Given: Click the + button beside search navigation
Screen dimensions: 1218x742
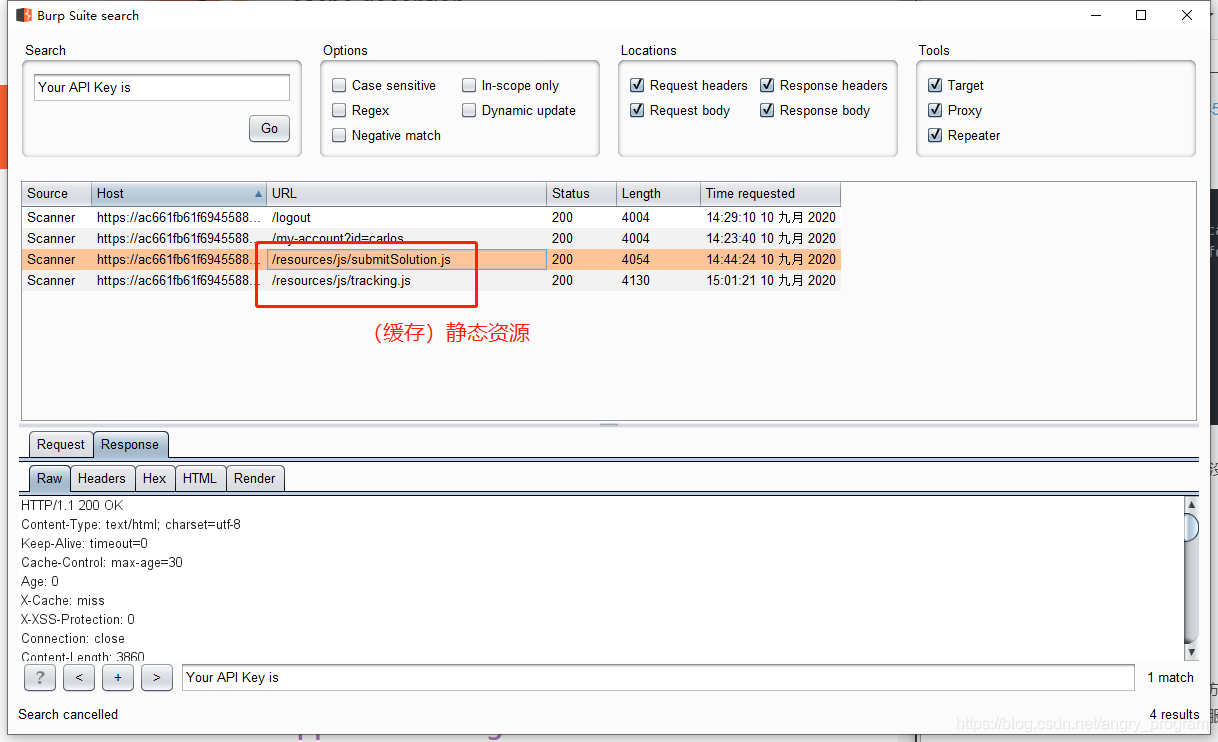Looking at the screenshot, I should pos(117,677).
